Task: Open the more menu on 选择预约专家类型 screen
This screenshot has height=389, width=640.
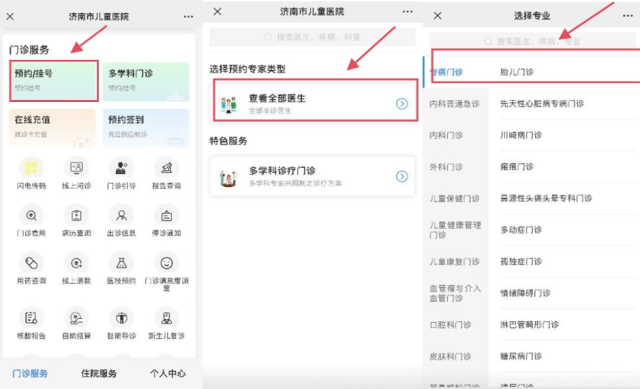Action: pyautogui.click(x=407, y=12)
